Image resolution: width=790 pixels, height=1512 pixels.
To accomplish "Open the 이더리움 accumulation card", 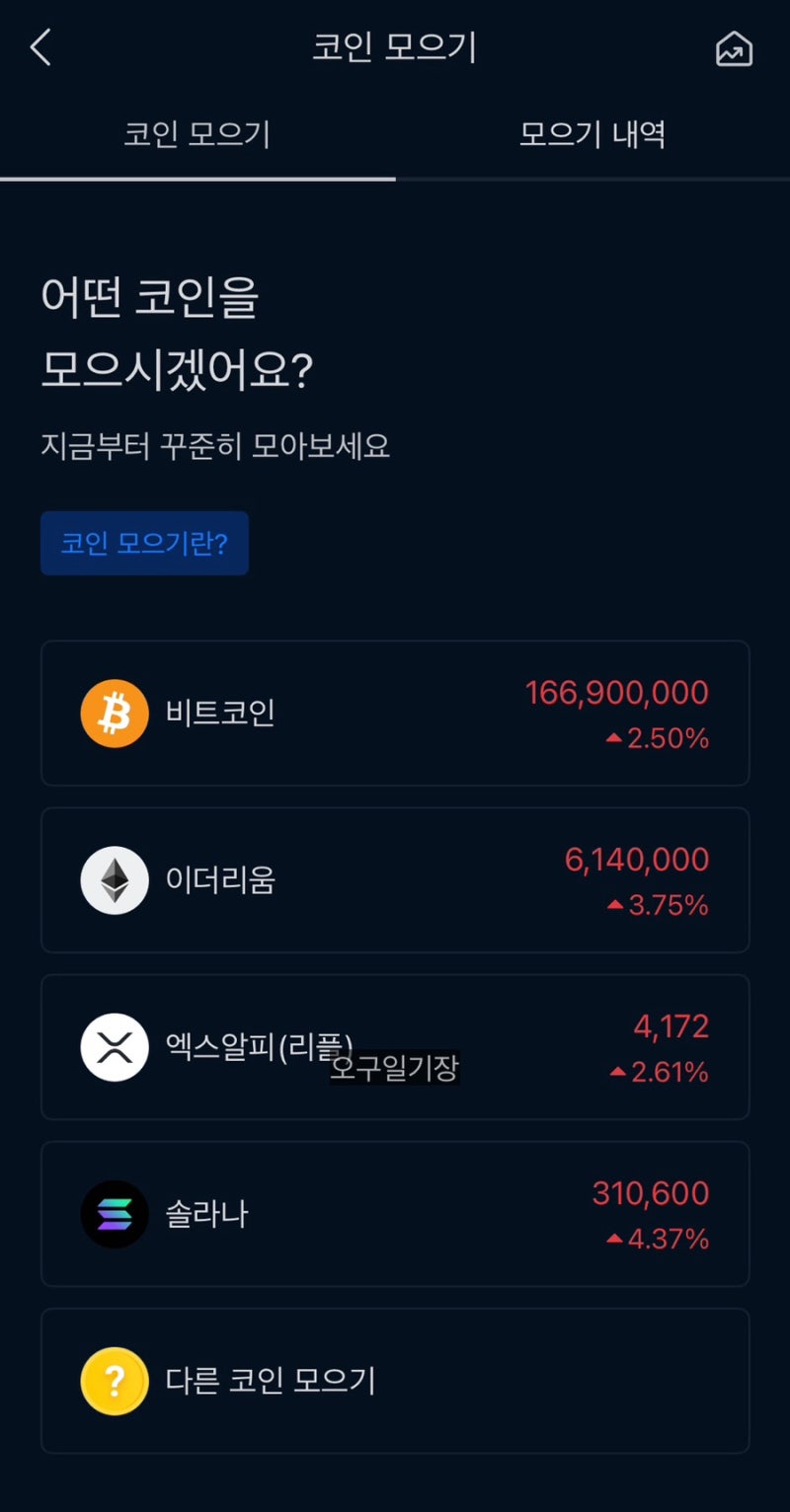I will coord(395,879).
